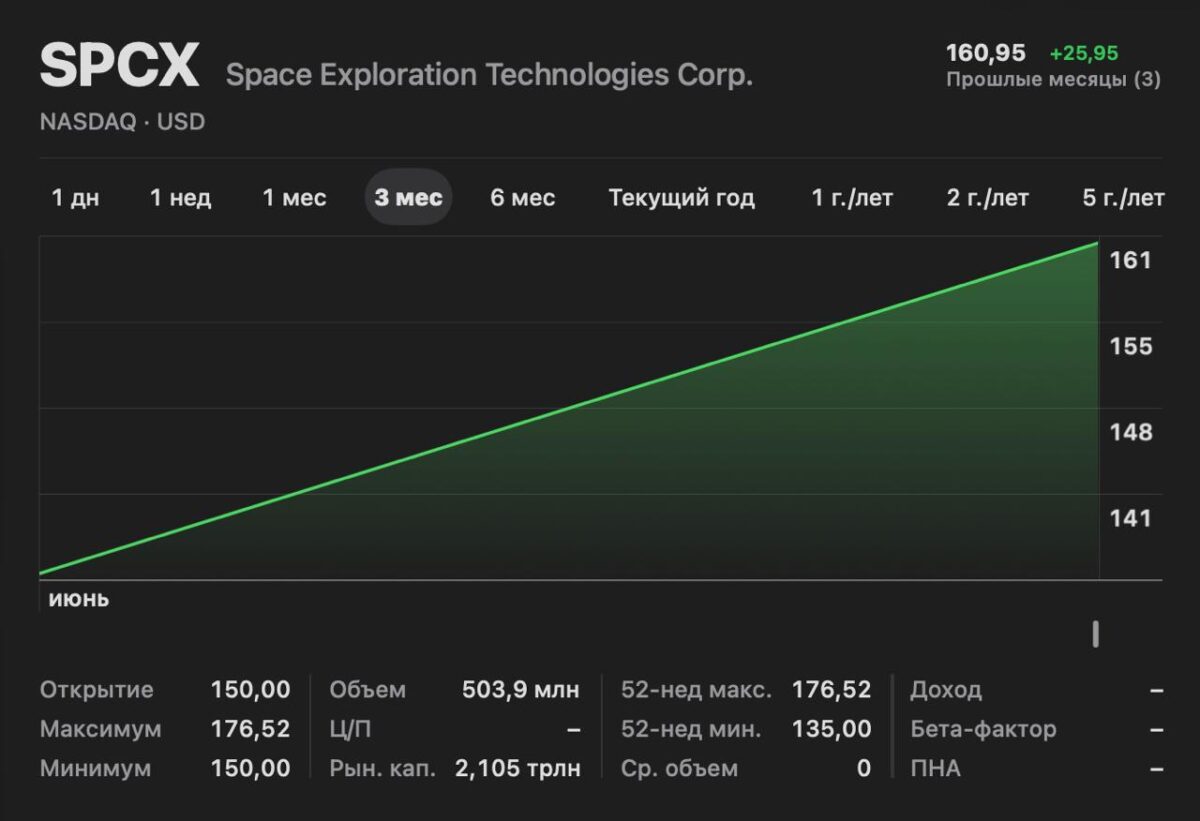
Task: Click the 52-нед макс. label
Action: (x=696, y=690)
